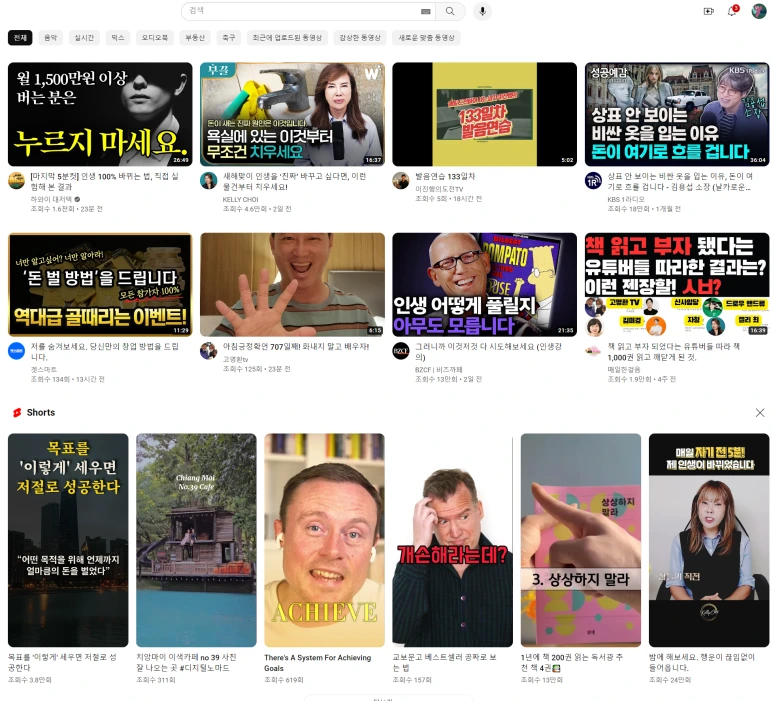Open the '책 읽고 부자 되었다는 유튜버를 따라' title

coord(673,351)
